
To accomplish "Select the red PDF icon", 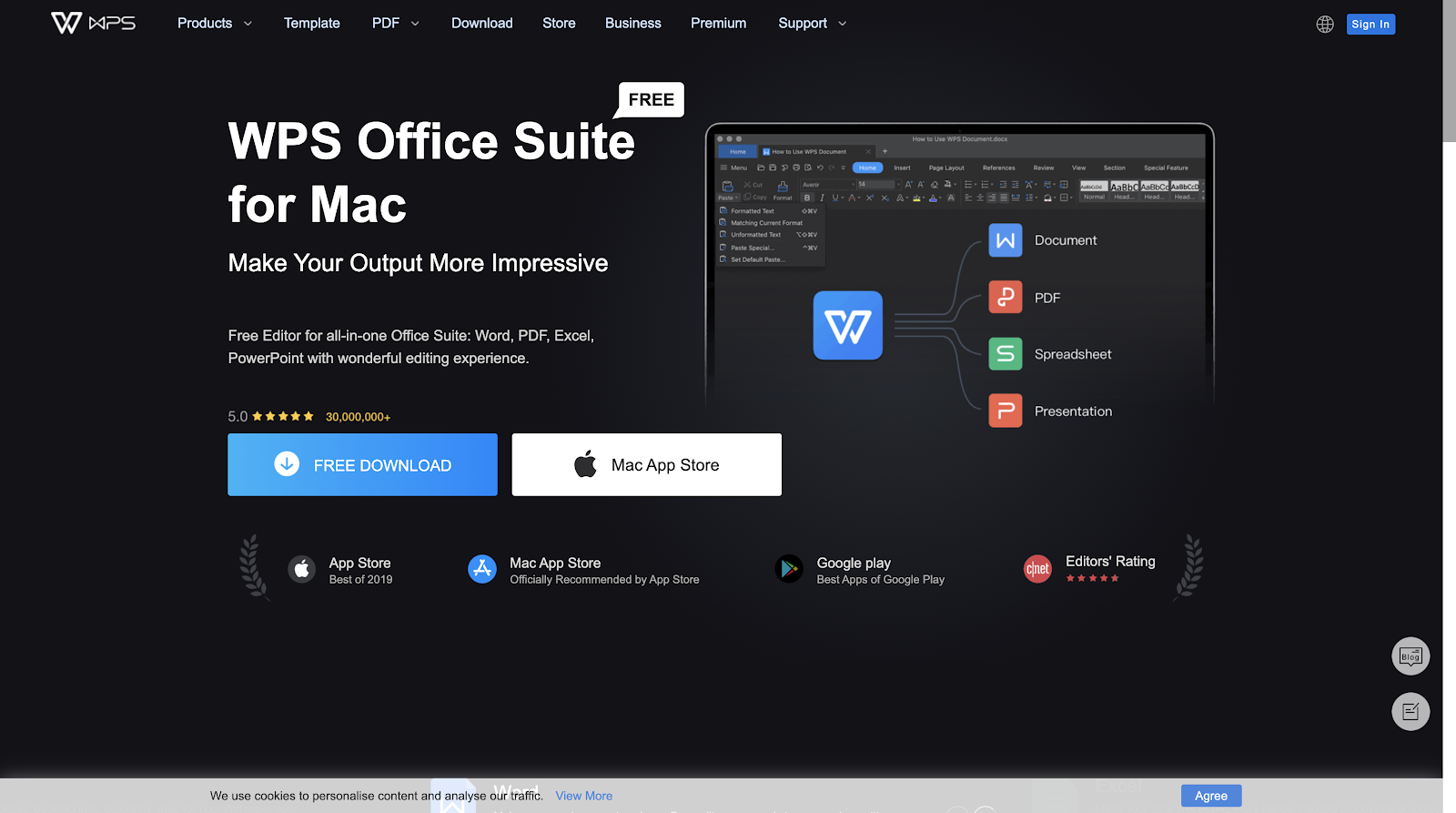I will (x=1006, y=297).
